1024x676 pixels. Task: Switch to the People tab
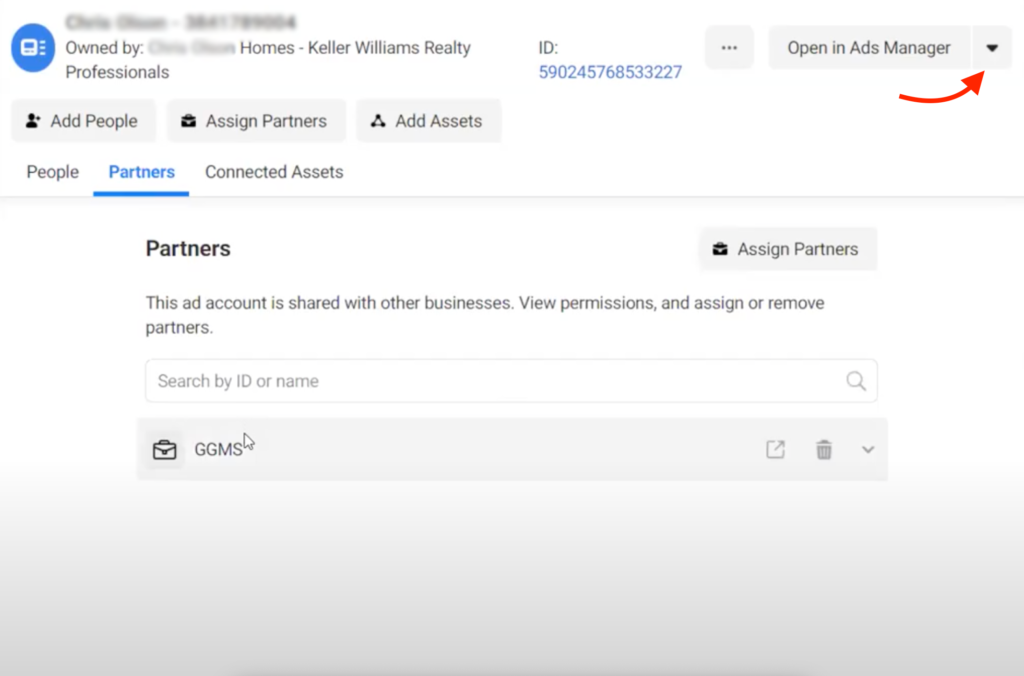53,172
